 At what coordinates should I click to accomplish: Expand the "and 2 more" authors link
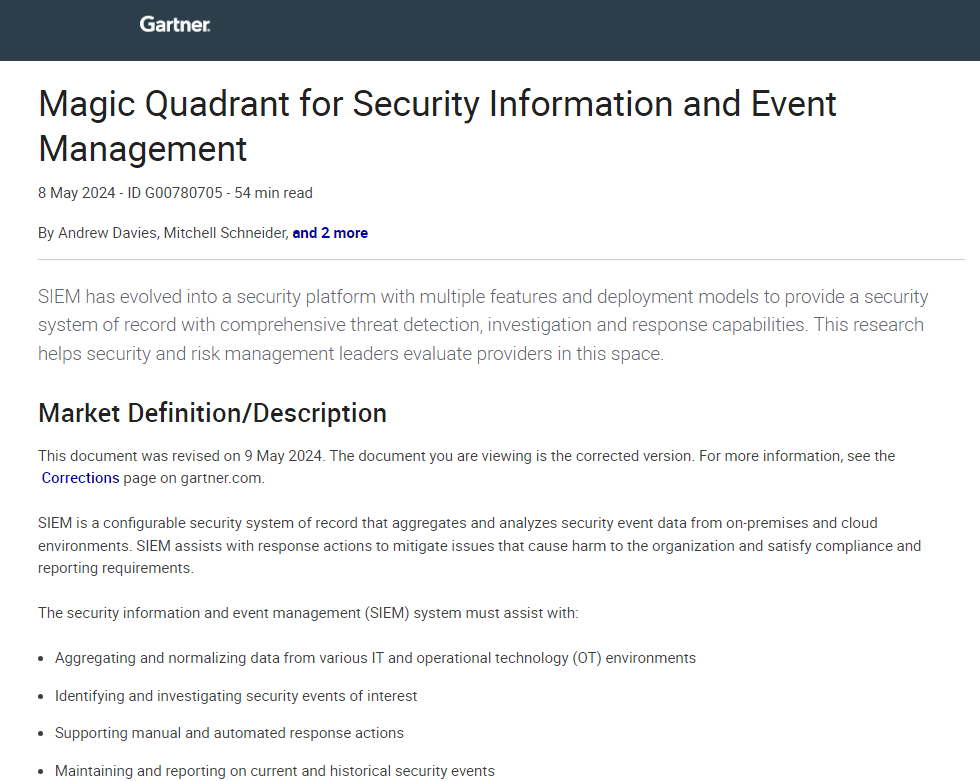330,233
